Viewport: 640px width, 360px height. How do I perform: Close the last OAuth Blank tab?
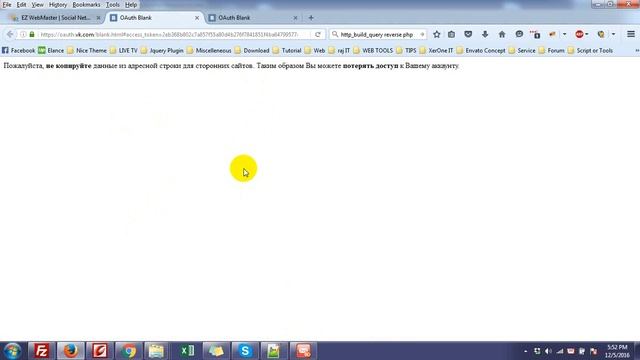point(295,18)
